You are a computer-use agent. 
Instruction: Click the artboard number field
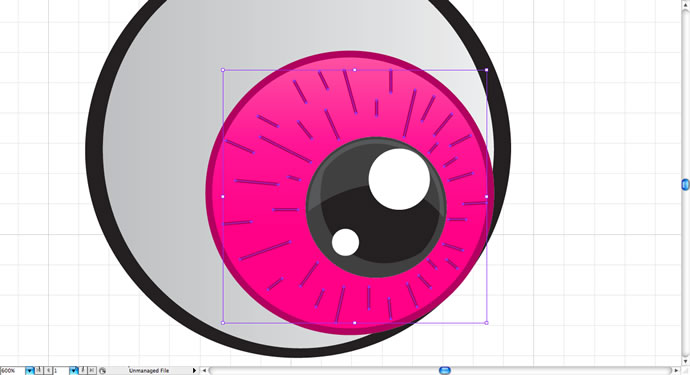pyautogui.click(x=61, y=371)
